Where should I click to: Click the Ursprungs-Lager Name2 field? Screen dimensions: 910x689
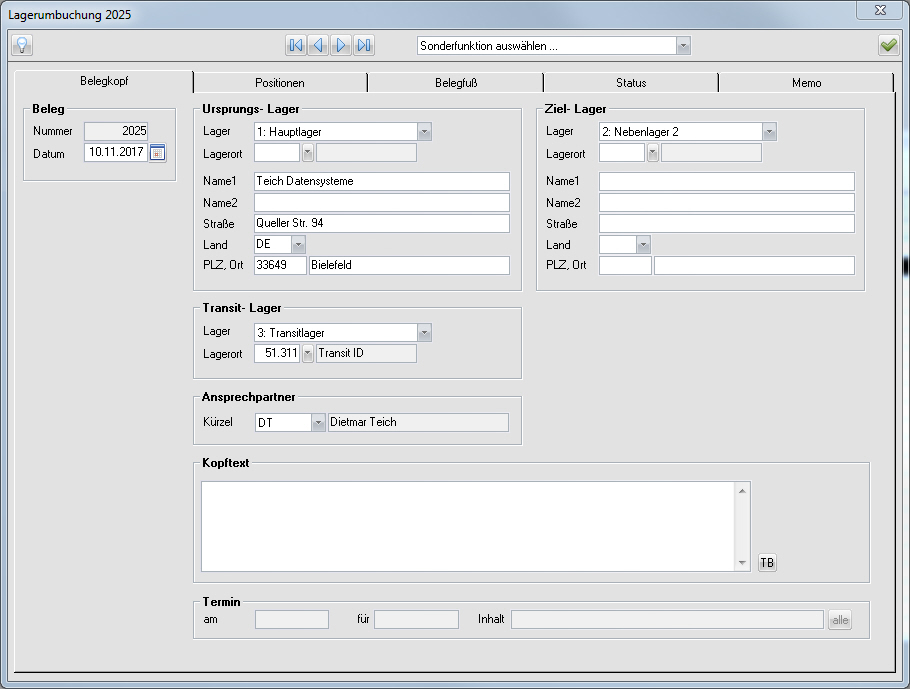(x=382, y=203)
